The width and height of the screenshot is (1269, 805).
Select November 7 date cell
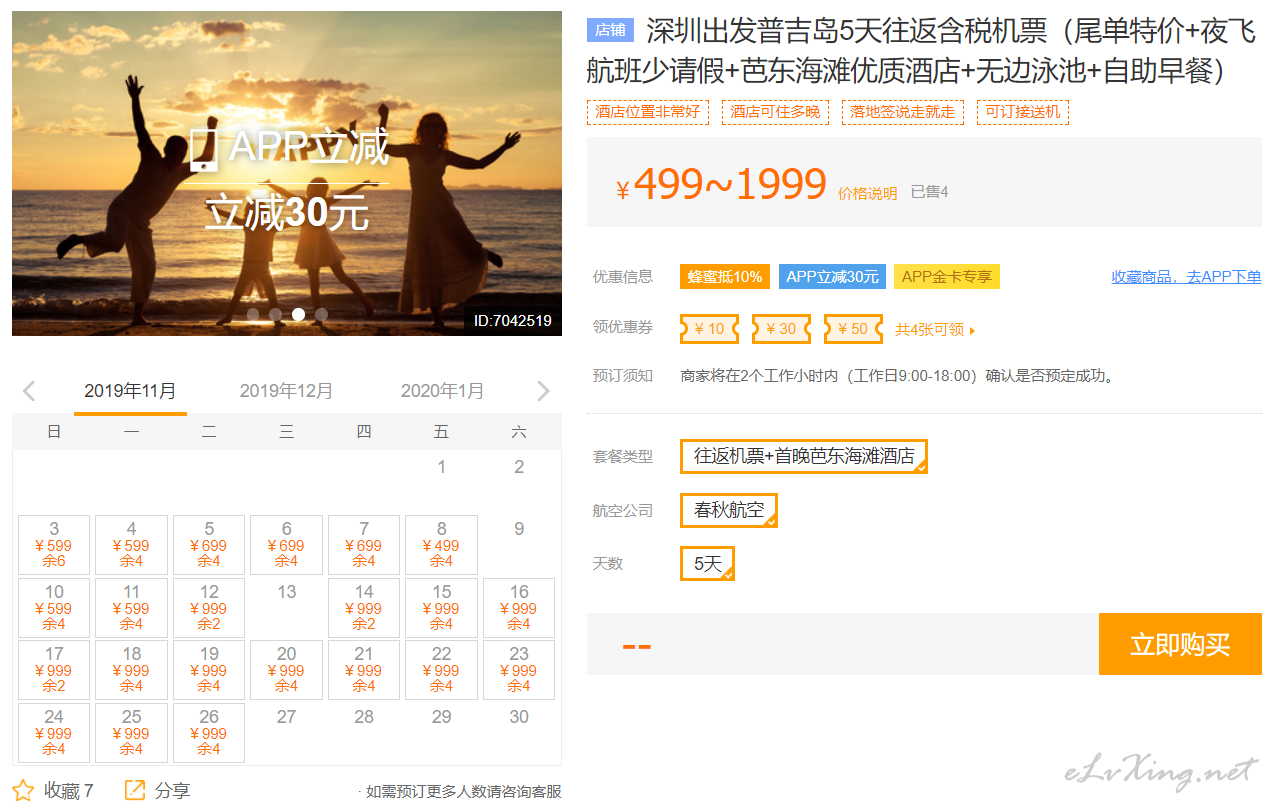click(x=364, y=545)
